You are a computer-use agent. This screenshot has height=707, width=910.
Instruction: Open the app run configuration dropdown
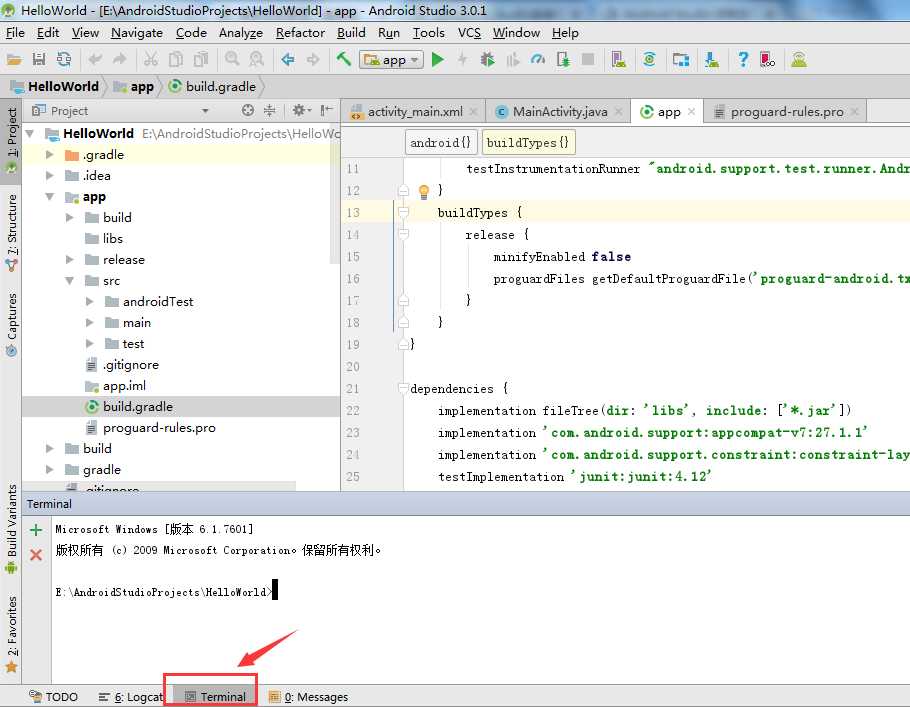click(392, 60)
